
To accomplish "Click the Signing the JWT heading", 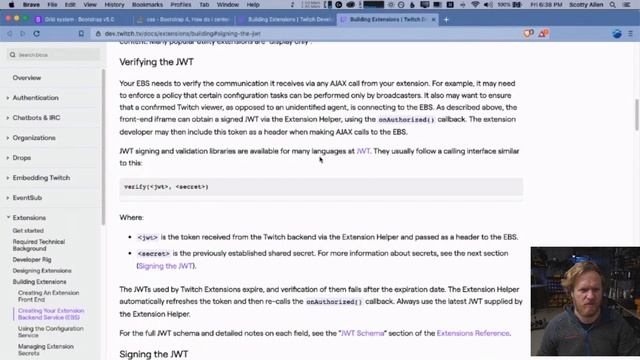I will [x=153, y=354].
